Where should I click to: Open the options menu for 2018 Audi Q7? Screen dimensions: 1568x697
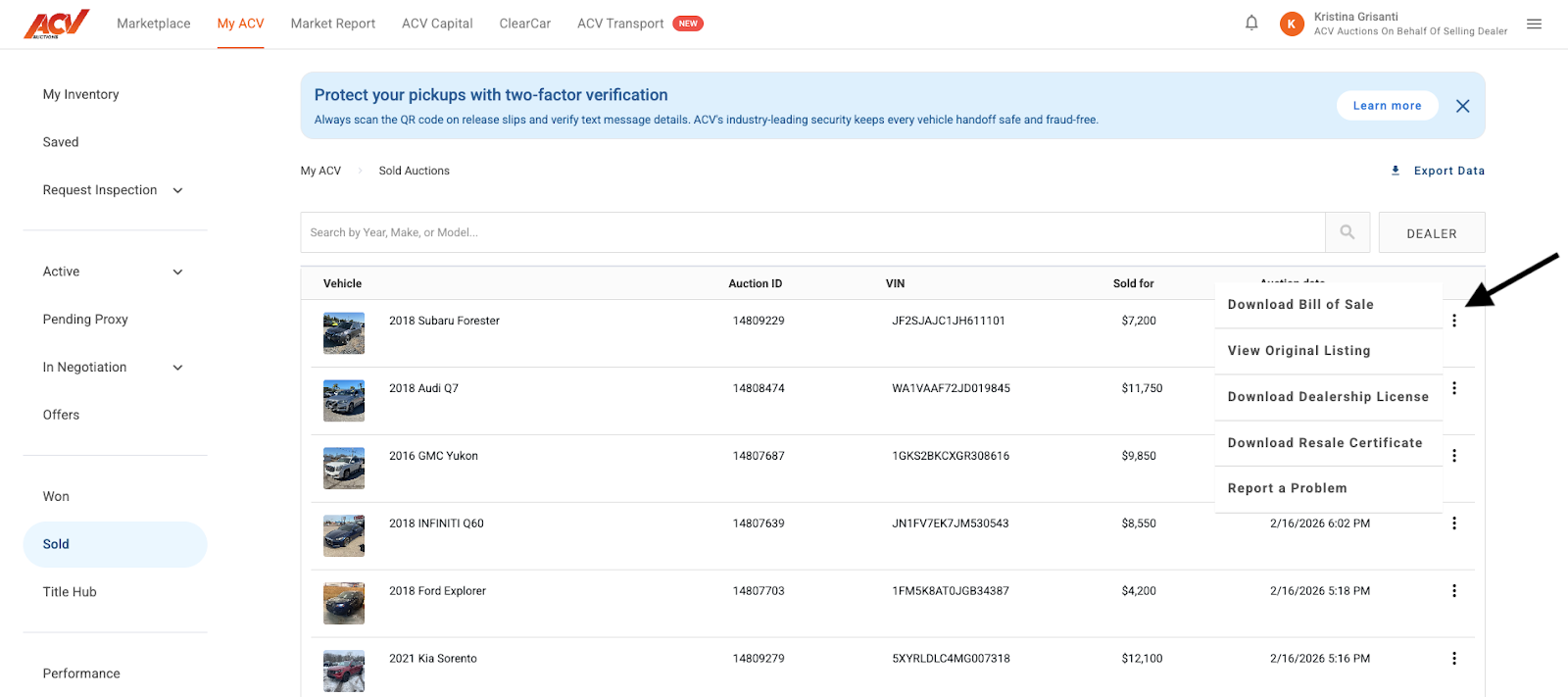[1454, 388]
